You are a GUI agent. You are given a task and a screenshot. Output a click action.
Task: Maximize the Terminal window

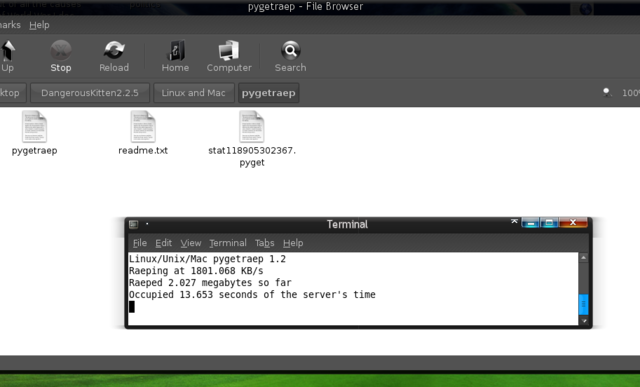pyautogui.click(x=549, y=223)
